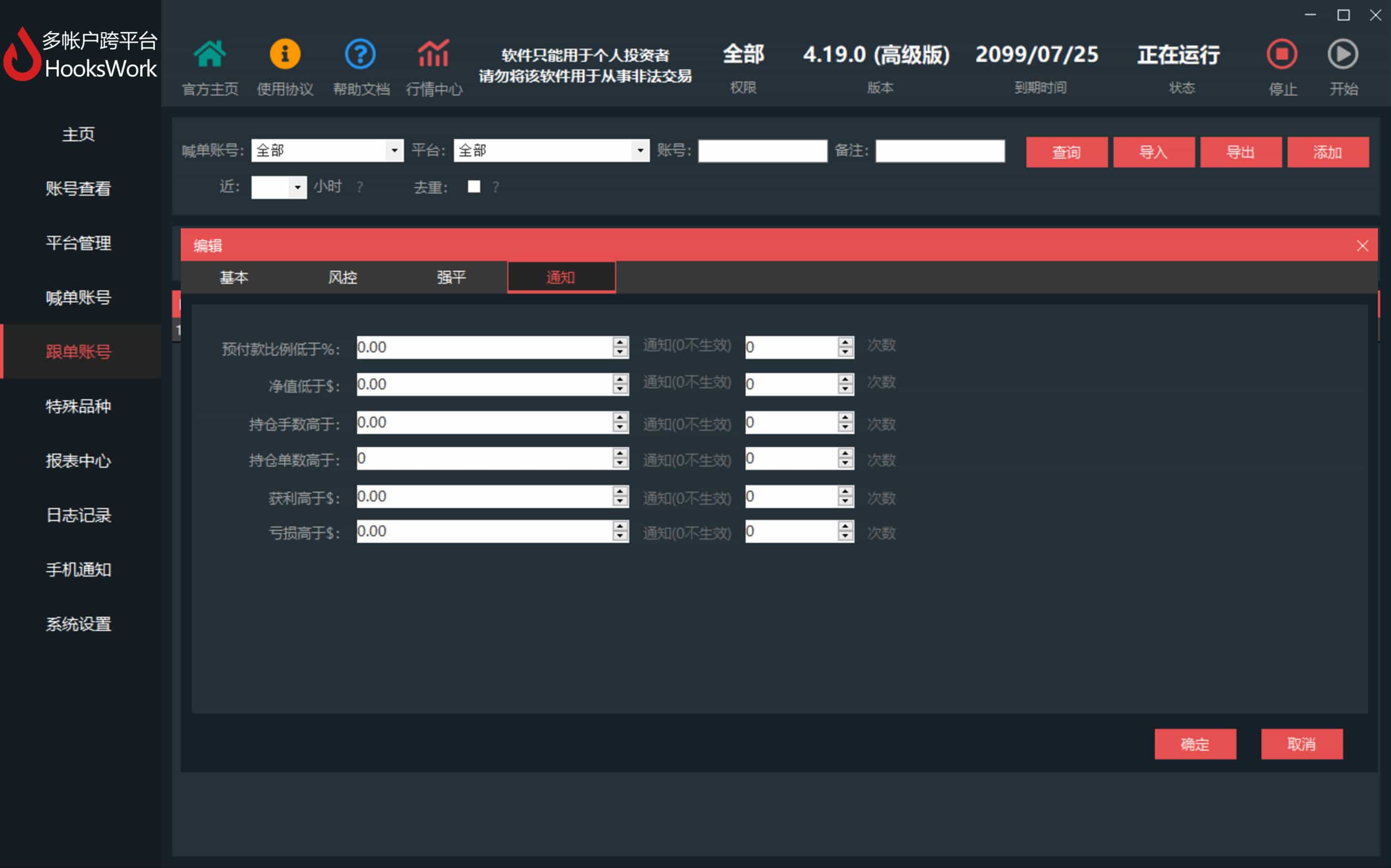Open the 帮助文档 help icon
This screenshot has width=1391, height=868.
(x=360, y=54)
